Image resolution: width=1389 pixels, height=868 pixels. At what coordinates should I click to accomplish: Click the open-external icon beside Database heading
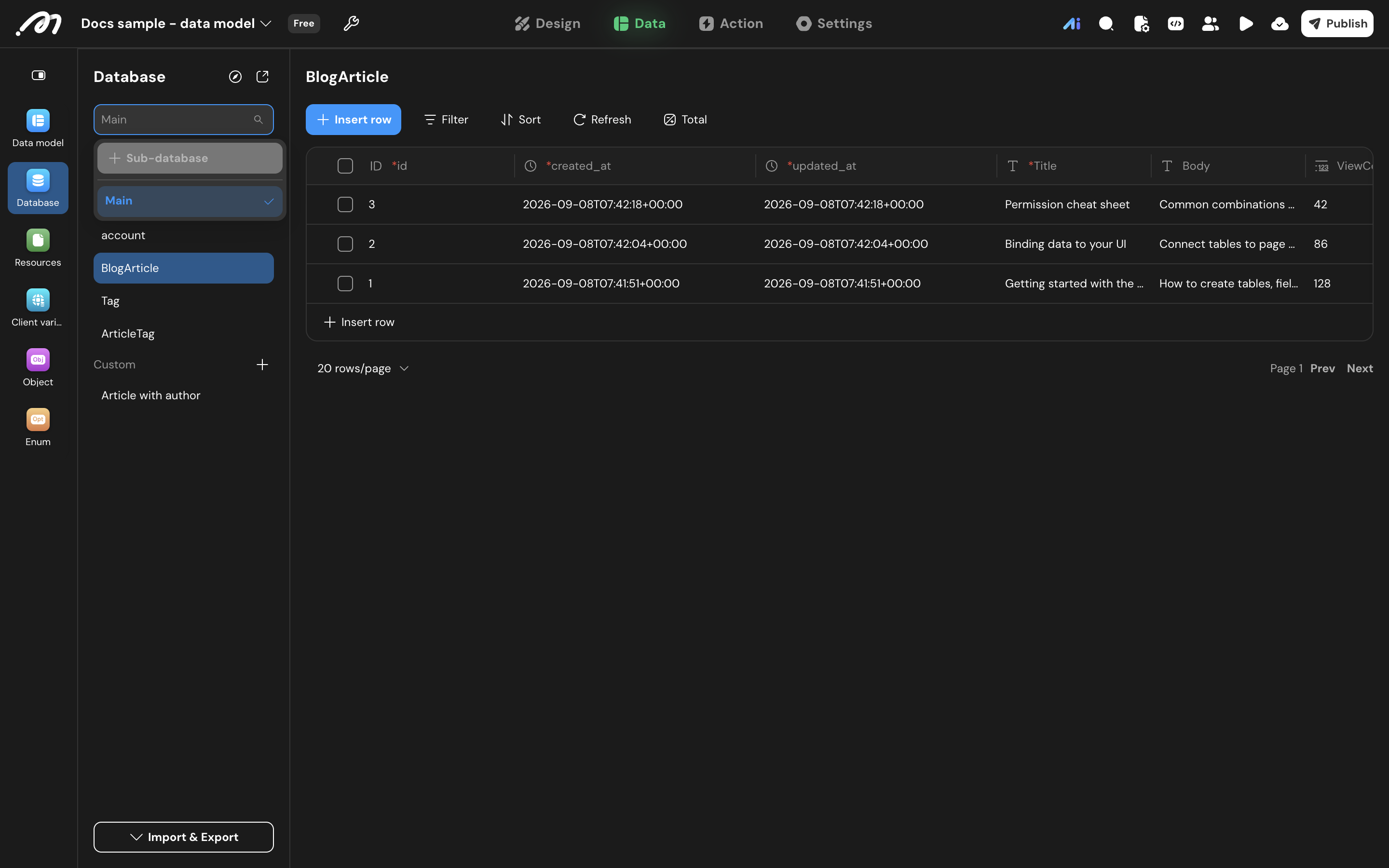[262, 77]
